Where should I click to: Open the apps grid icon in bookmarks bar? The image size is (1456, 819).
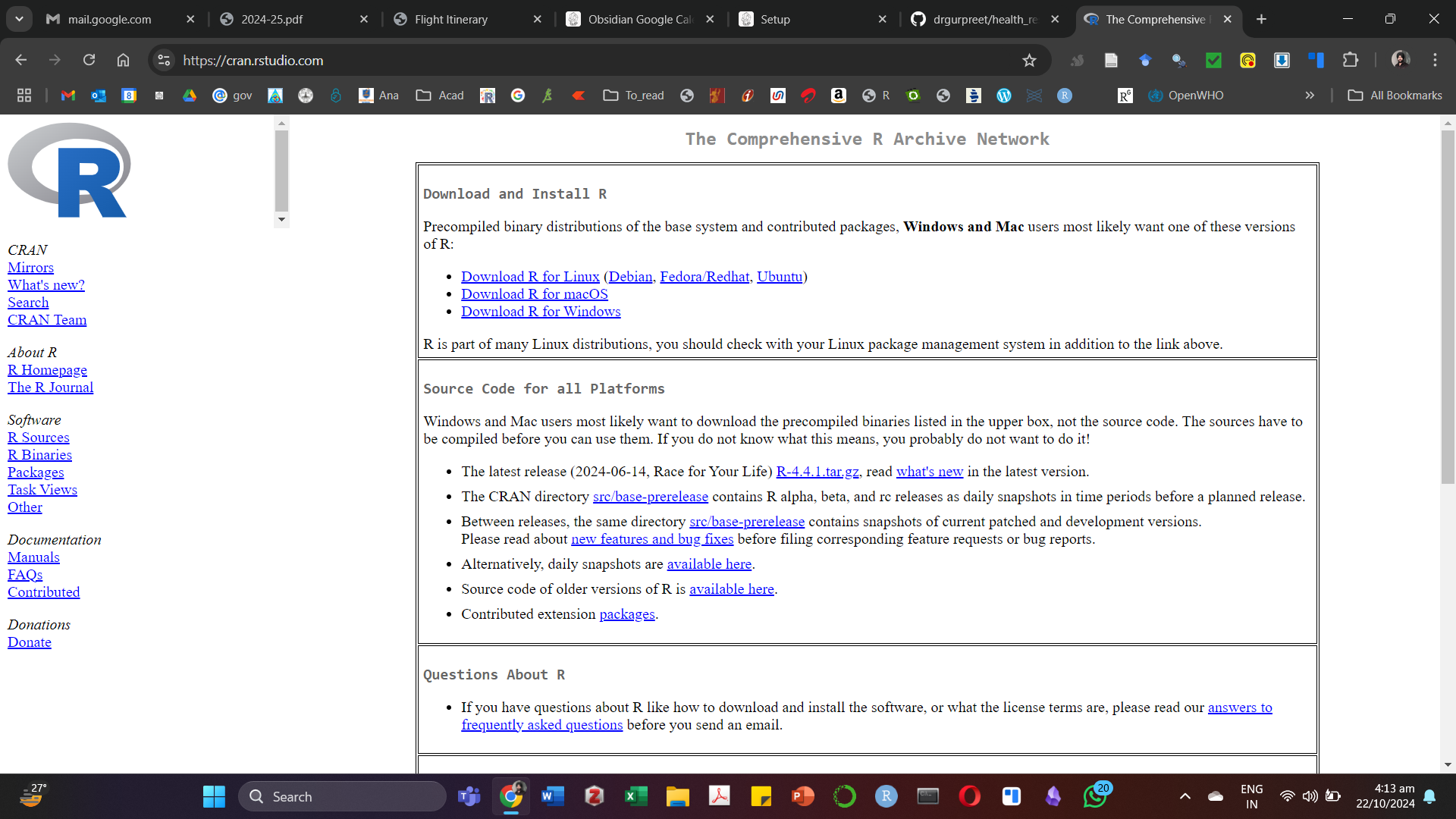pyautogui.click(x=24, y=96)
